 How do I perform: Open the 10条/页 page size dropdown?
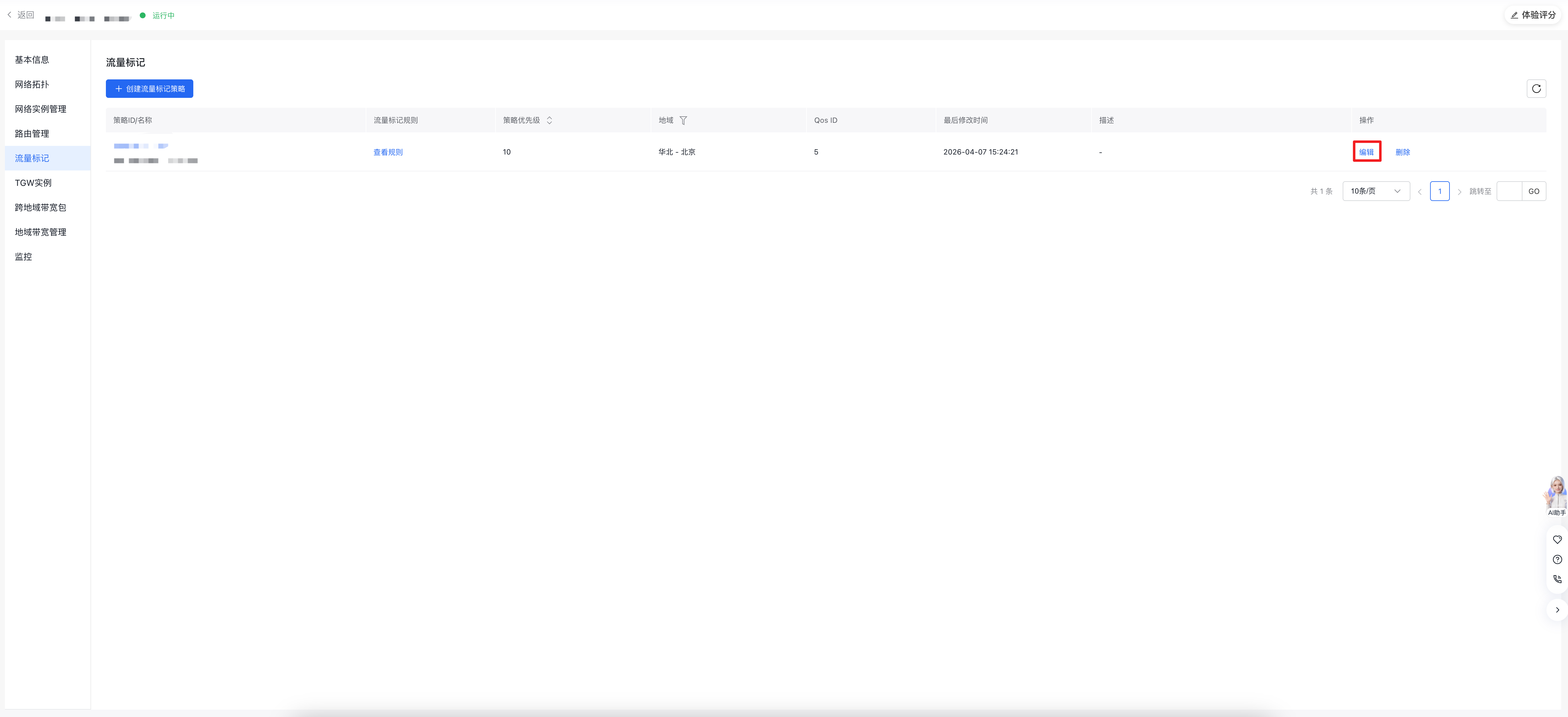pos(1376,191)
